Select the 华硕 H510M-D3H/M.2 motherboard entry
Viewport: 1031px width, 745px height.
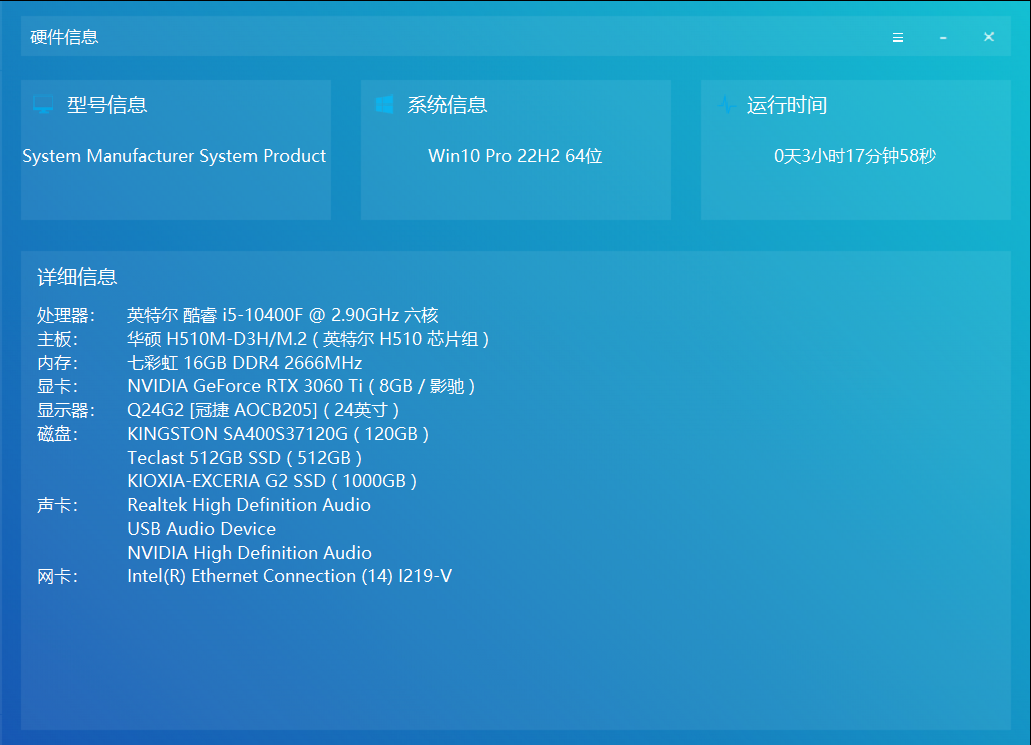pyautogui.click(x=308, y=339)
